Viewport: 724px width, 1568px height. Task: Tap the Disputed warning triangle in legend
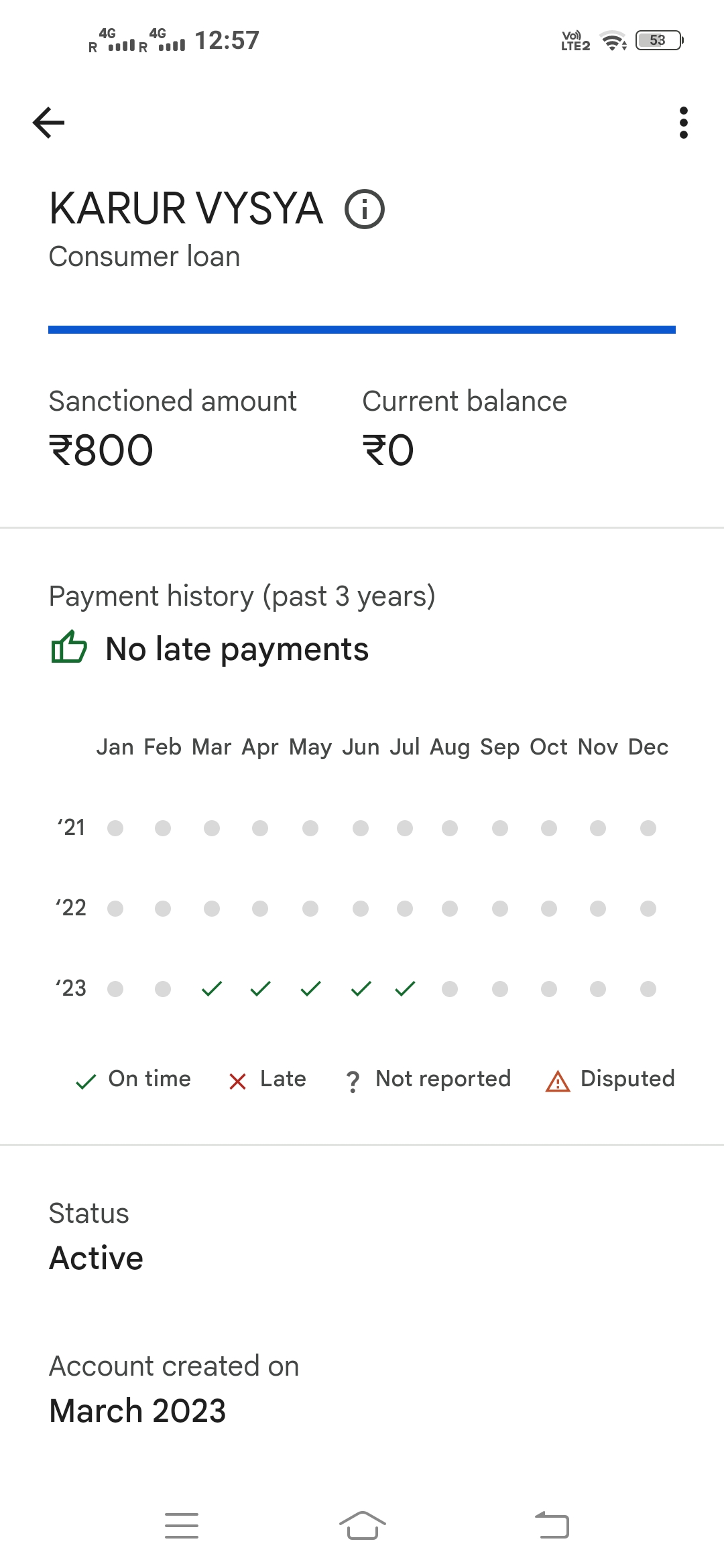[558, 1081]
